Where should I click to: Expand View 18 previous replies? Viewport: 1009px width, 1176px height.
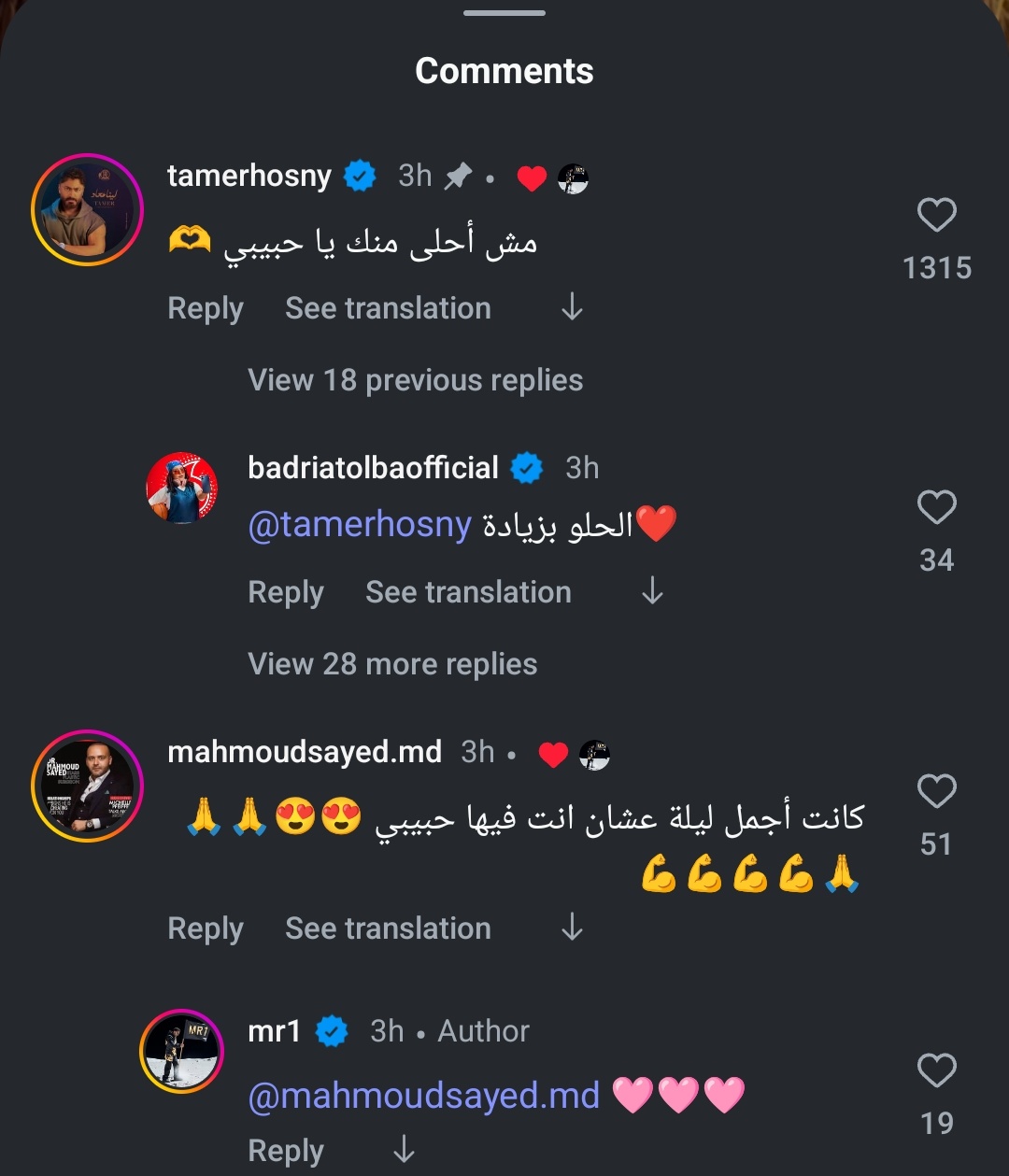click(415, 380)
